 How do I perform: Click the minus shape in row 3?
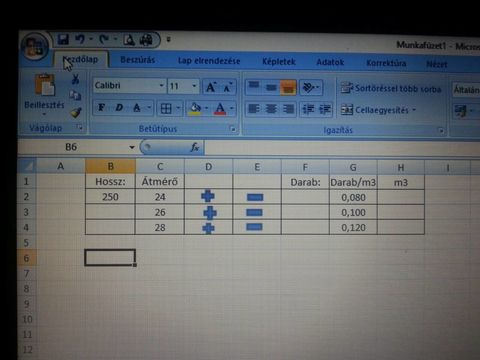click(254, 212)
